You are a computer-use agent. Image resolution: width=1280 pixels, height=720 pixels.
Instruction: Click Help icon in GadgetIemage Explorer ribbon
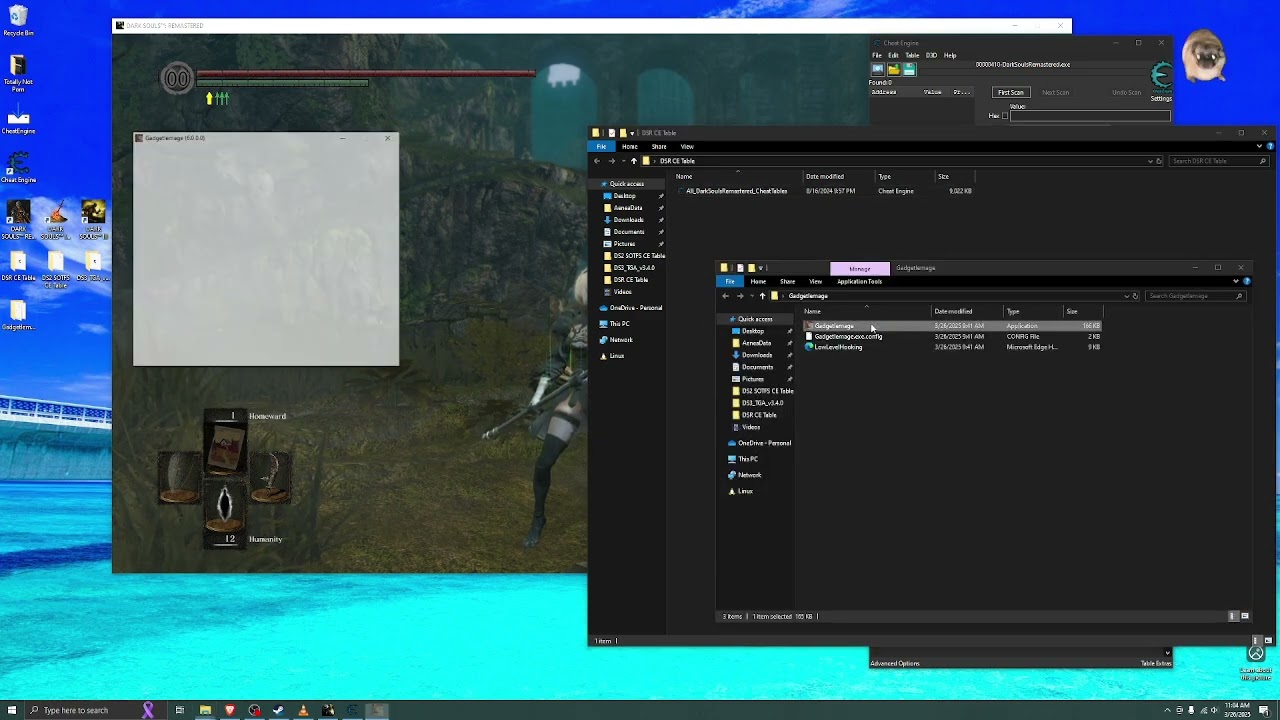point(1246,281)
